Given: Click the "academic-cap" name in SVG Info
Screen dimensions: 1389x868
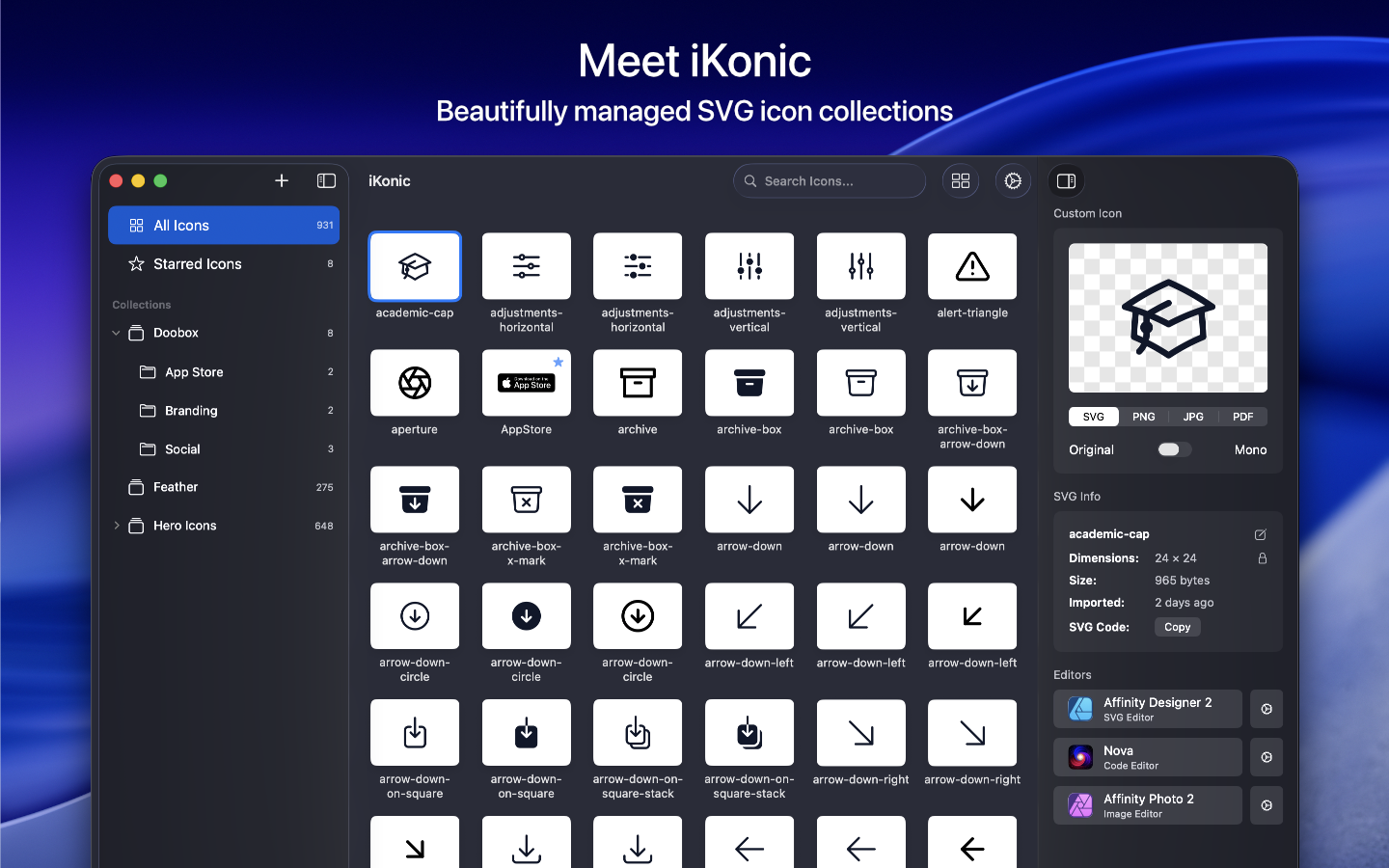Looking at the screenshot, I should (x=1109, y=534).
